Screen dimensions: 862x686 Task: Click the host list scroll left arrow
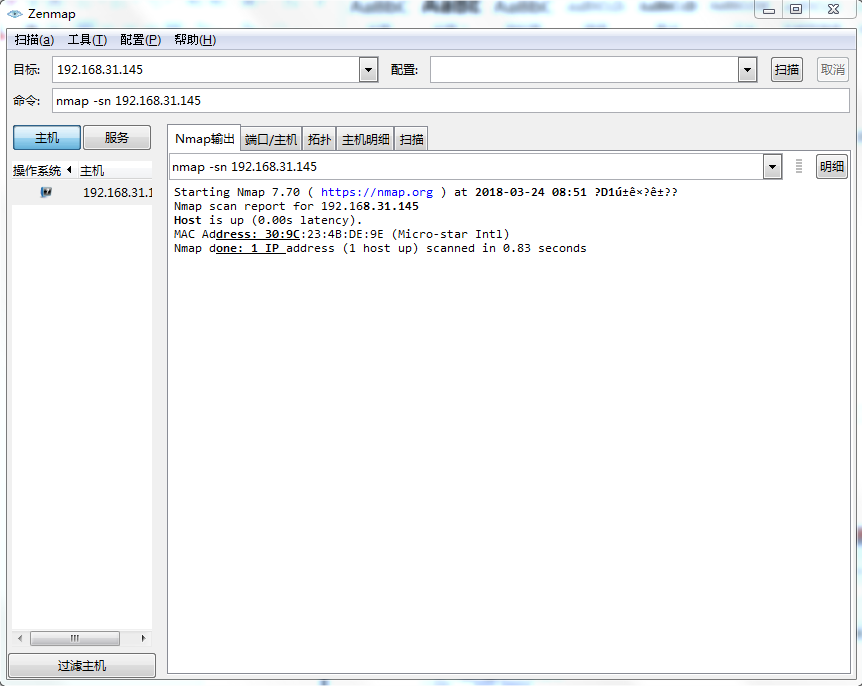pos(20,638)
